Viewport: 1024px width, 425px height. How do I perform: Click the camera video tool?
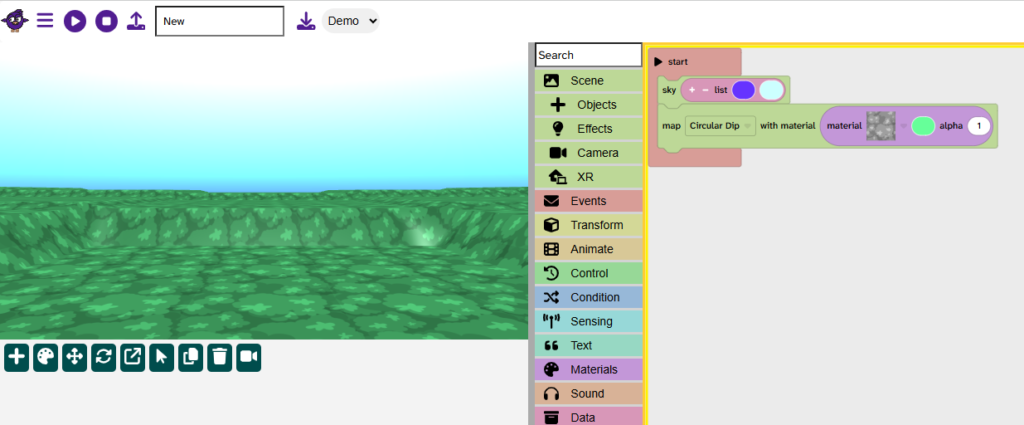coord(249,358)
